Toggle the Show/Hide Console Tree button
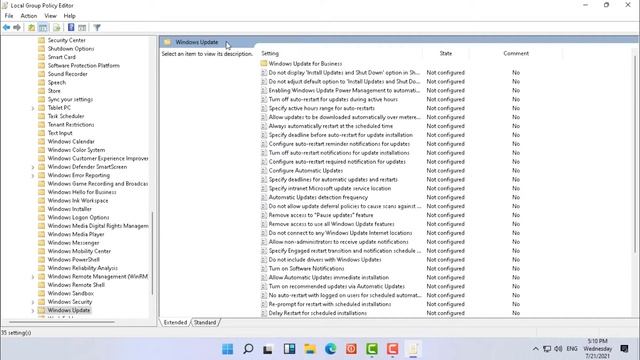This screenshot has height=360, width=640. coord(43,27)
